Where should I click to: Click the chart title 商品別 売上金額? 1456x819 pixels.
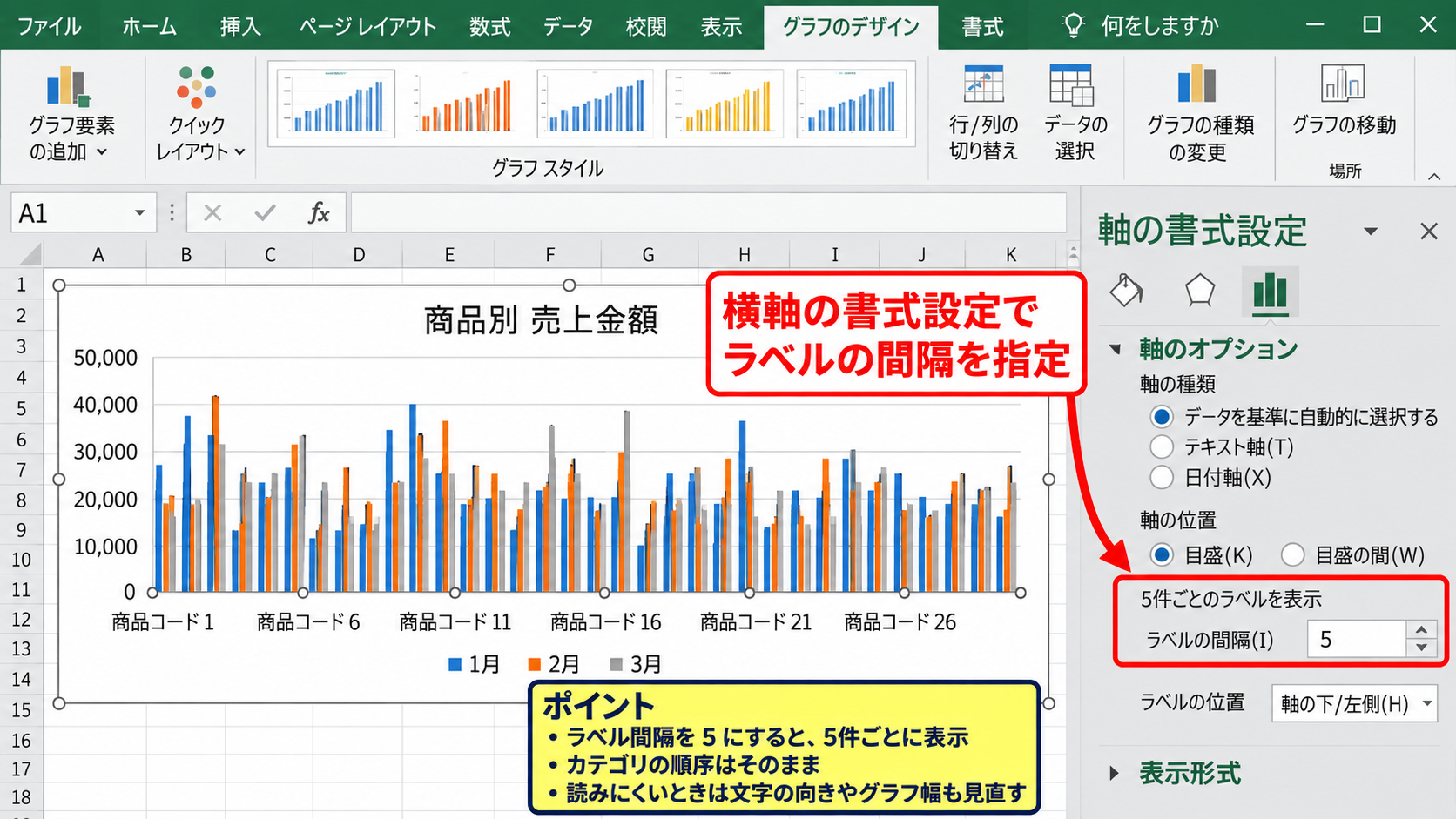[x=541, y=320]
